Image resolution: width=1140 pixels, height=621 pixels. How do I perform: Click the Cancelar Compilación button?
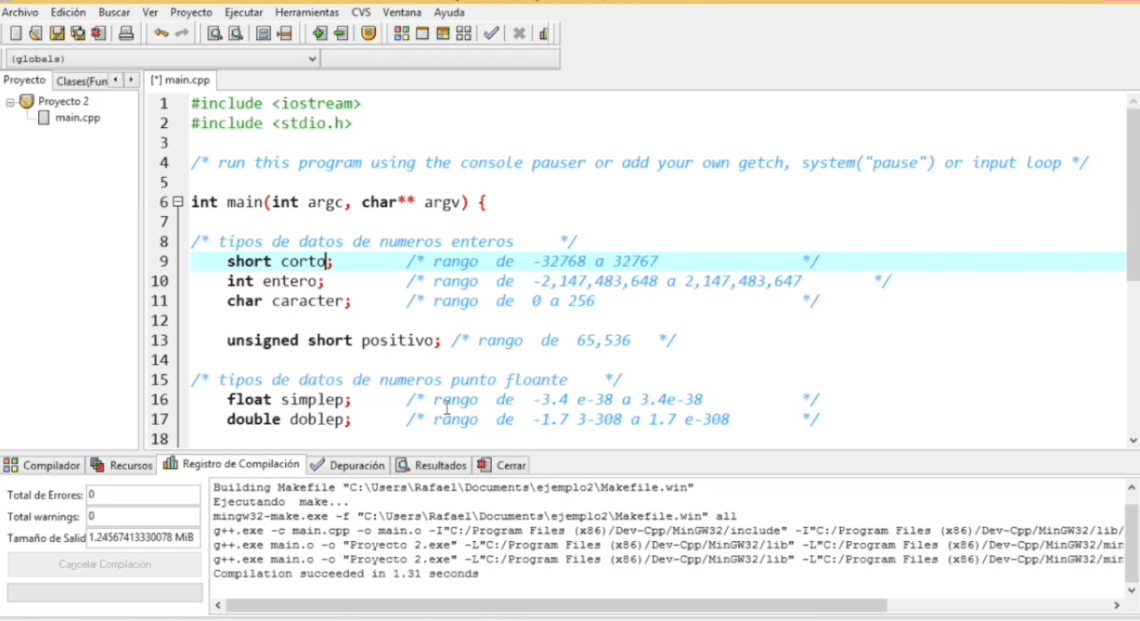[103, 565]
